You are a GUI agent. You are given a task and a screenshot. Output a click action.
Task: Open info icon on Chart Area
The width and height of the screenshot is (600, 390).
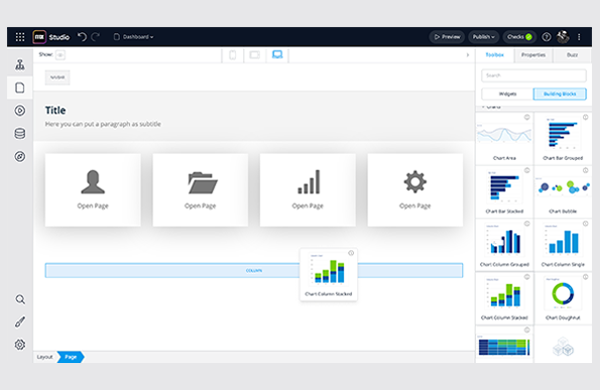pos(527,117)
